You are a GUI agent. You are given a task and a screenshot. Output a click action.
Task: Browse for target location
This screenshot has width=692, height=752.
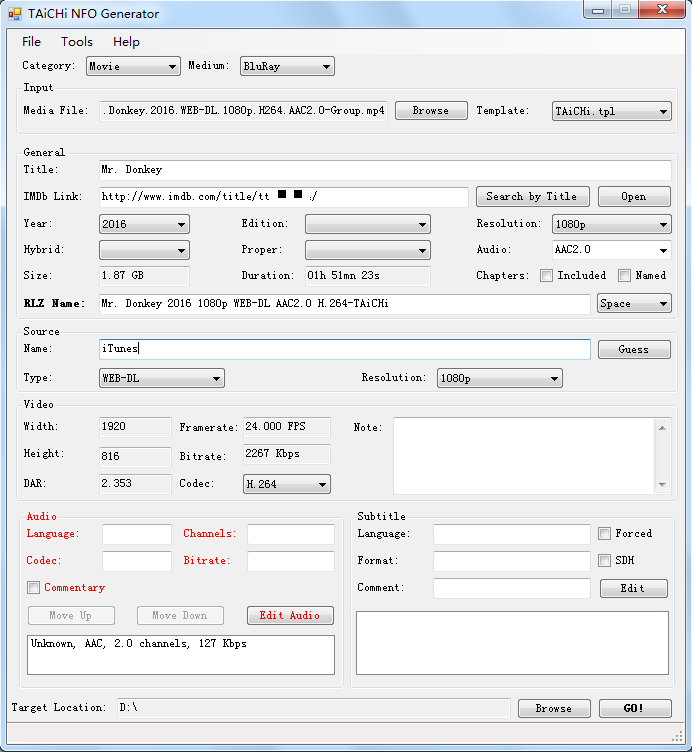click(554, 708)
